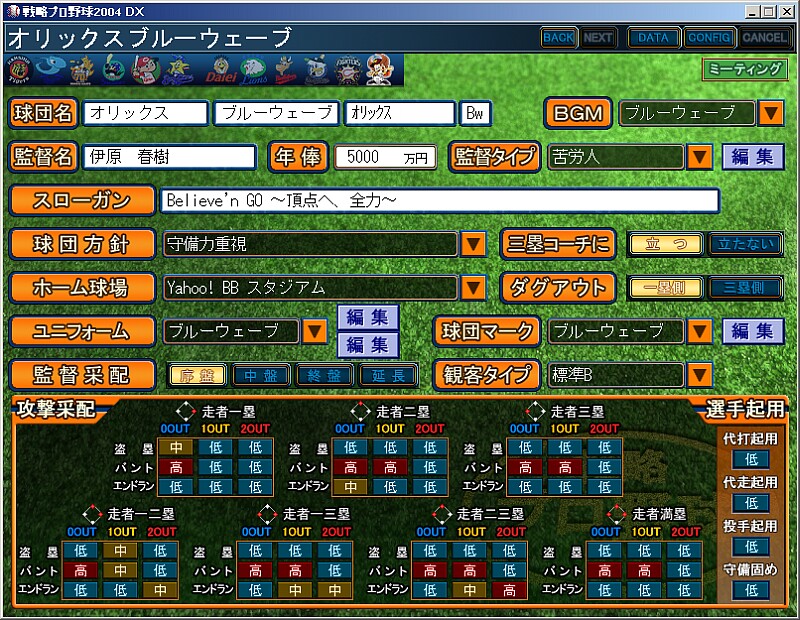Click the abbreviation field Bw
800x620 pixels.
(x=475, y=113)
